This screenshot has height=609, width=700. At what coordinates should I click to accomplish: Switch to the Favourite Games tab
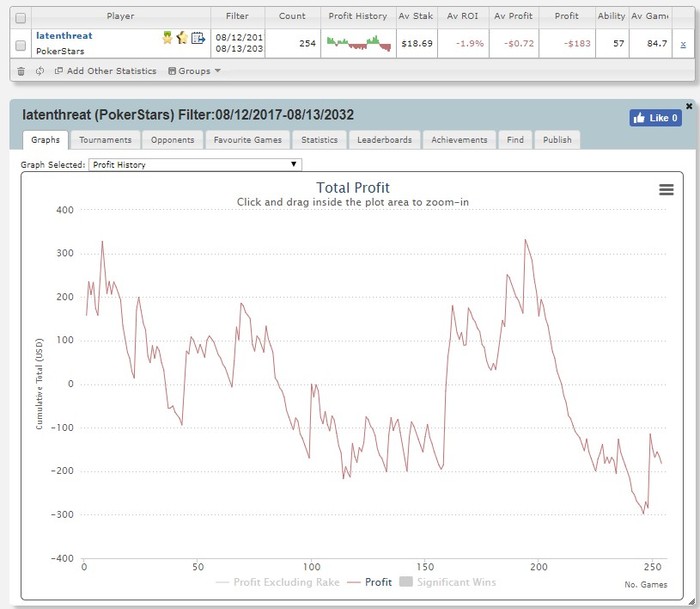pyautogui.click(x=247, y=140)
